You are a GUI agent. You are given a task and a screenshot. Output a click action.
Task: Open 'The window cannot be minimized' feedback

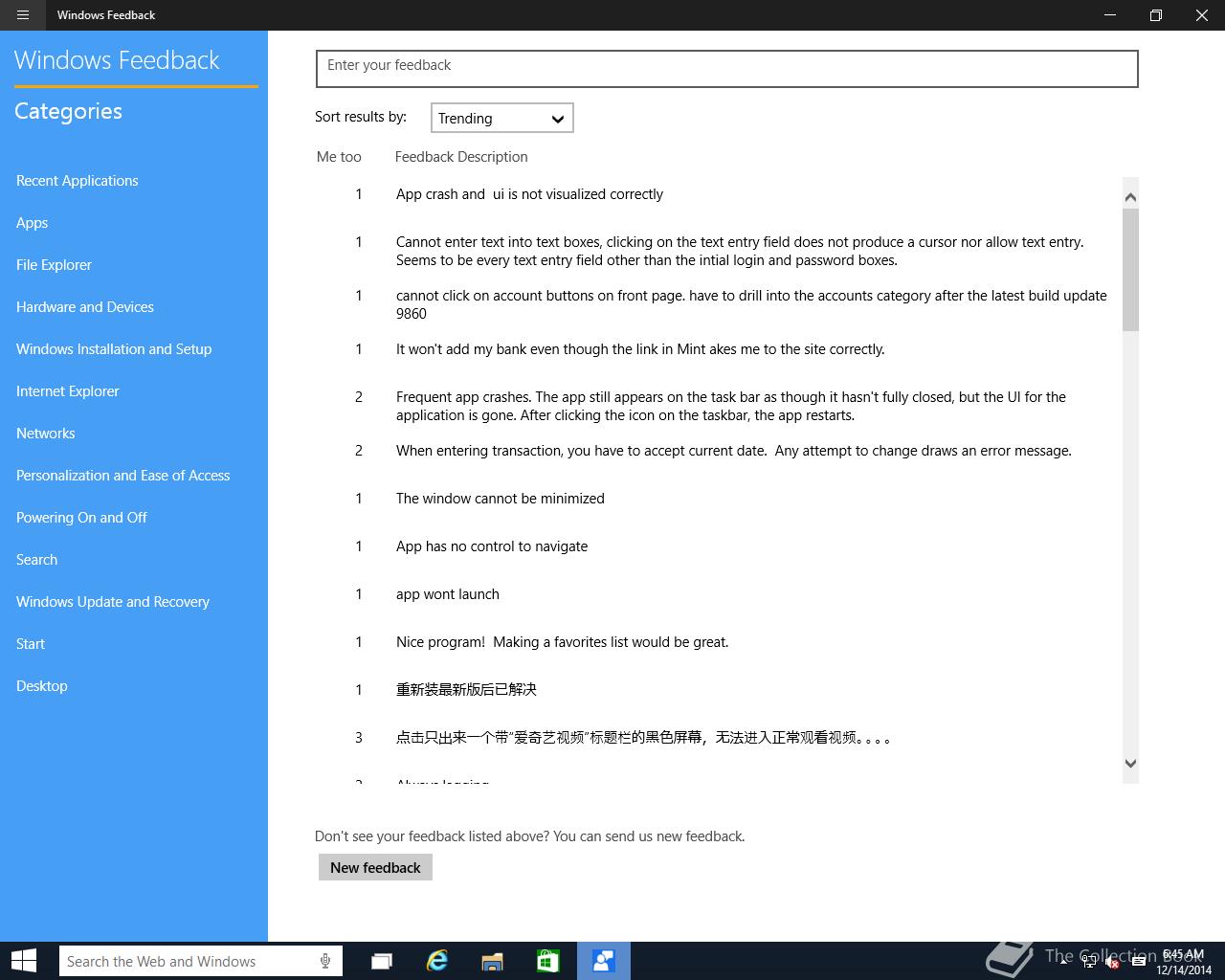pyautogui.click(x=501, y=499)
